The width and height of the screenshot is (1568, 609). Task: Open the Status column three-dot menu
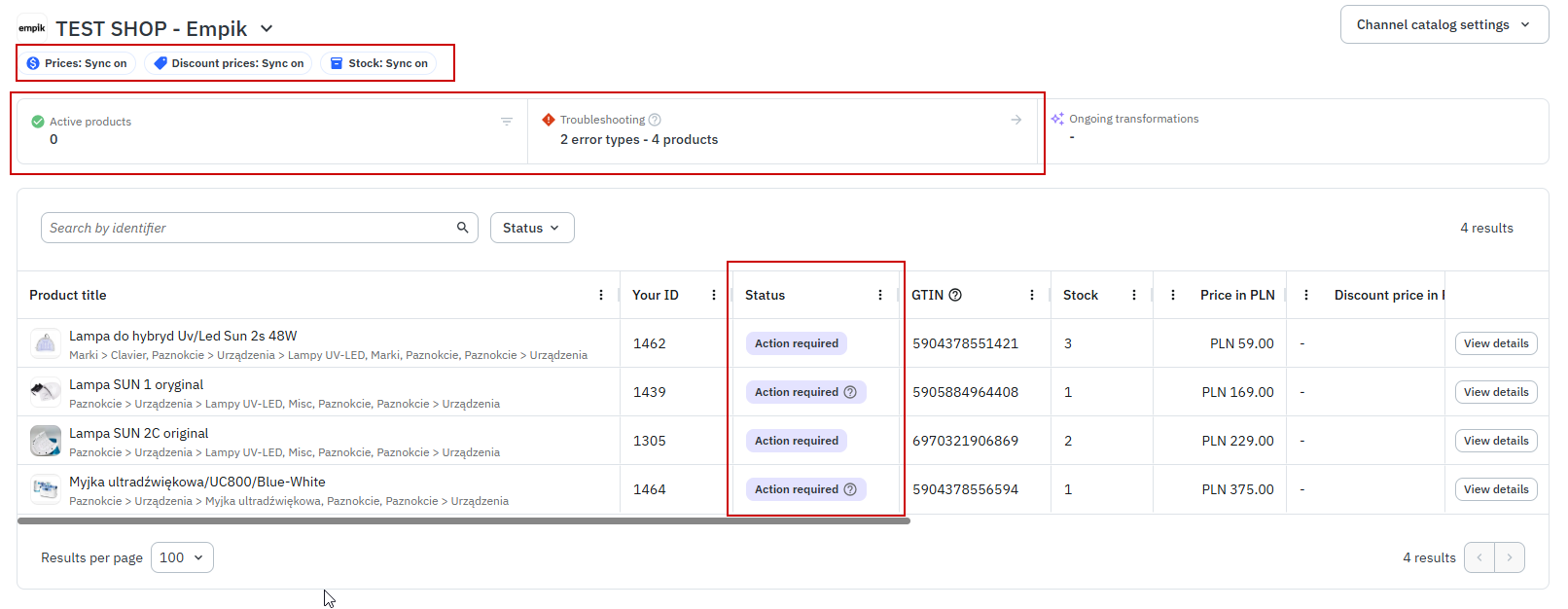click(x=880, y=295)
